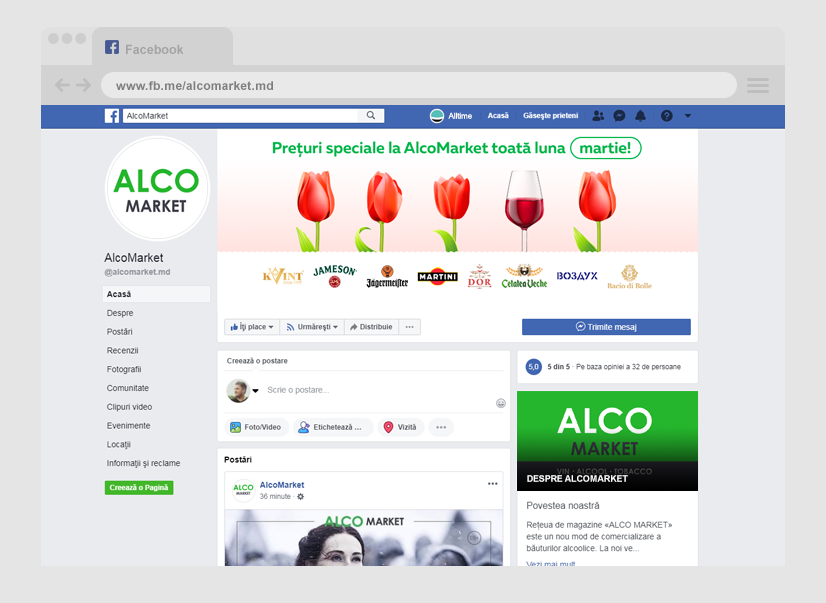Open Evenimente in the sidebar
Viewport: 826px width, 603px height.
click(129, 426)
